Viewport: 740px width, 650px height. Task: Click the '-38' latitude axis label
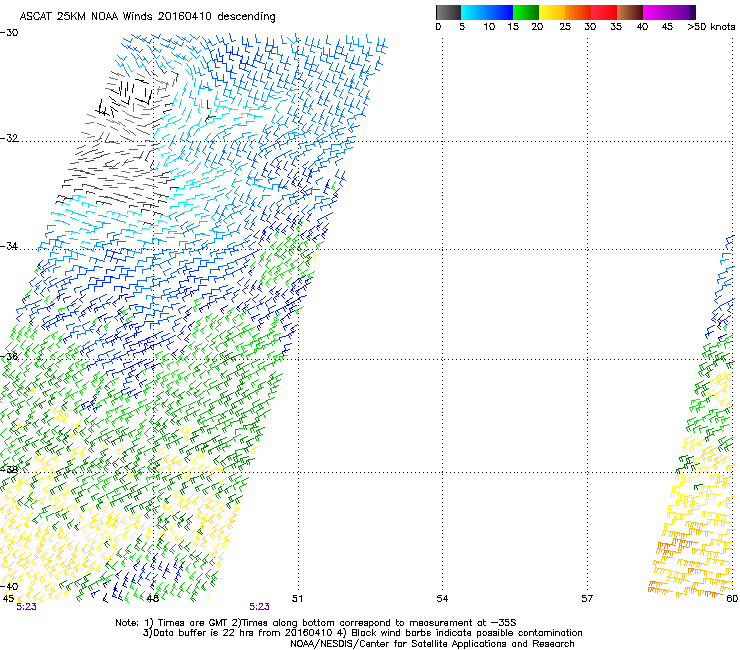[9, 470]
